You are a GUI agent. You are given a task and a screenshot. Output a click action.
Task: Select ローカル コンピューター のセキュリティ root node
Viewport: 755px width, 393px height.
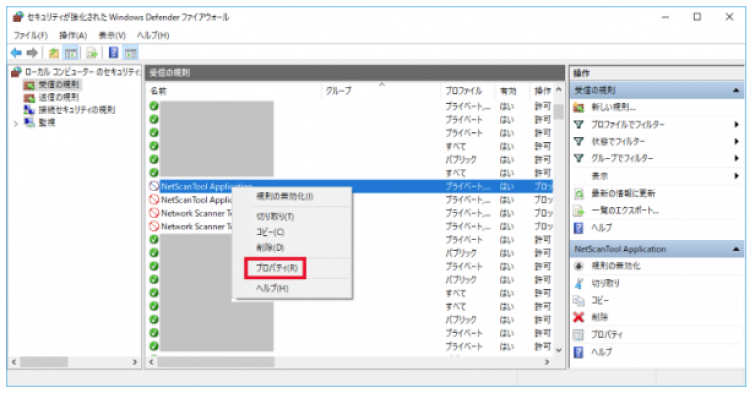coord(82,72)
